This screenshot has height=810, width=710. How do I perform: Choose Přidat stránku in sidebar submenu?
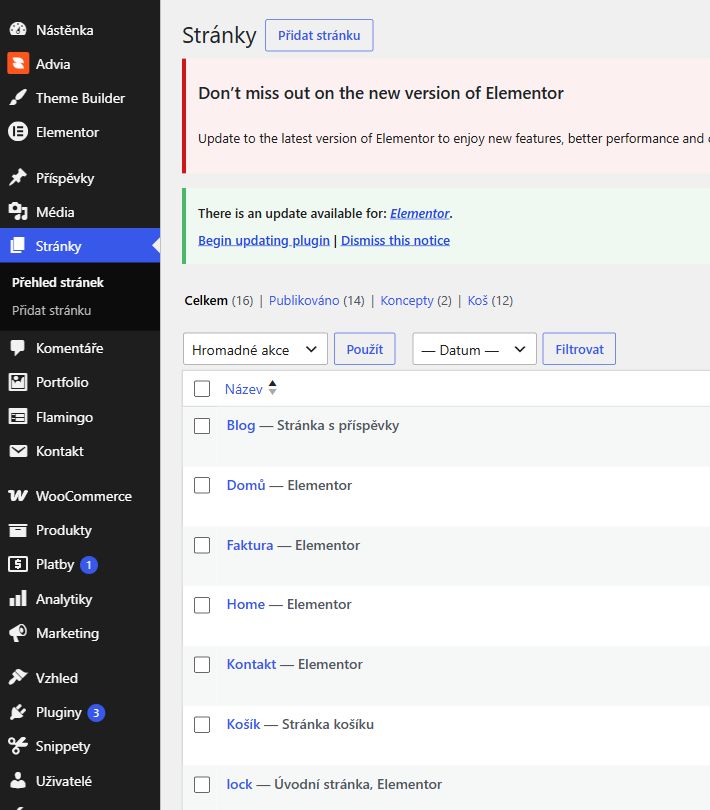52,310
